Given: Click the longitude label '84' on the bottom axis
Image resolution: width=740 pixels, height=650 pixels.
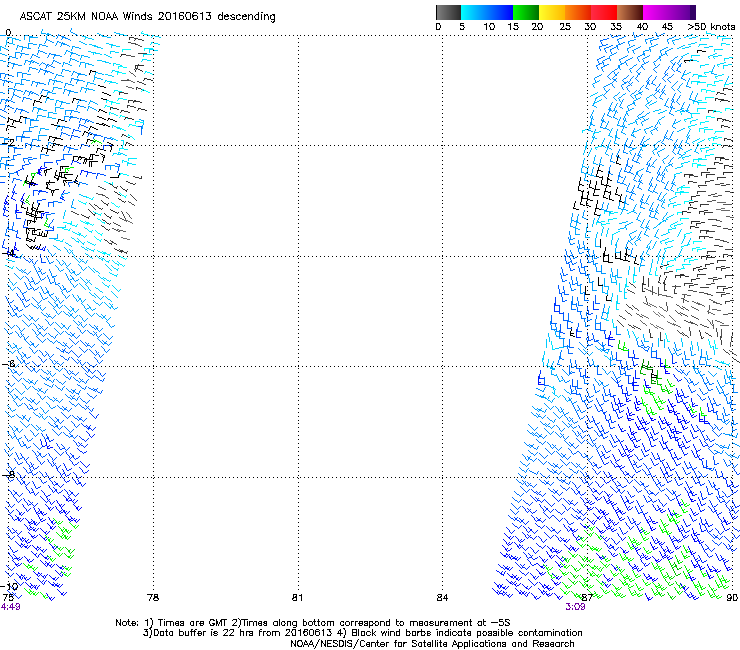Looking at the screenshot, I should click(442, 598).
